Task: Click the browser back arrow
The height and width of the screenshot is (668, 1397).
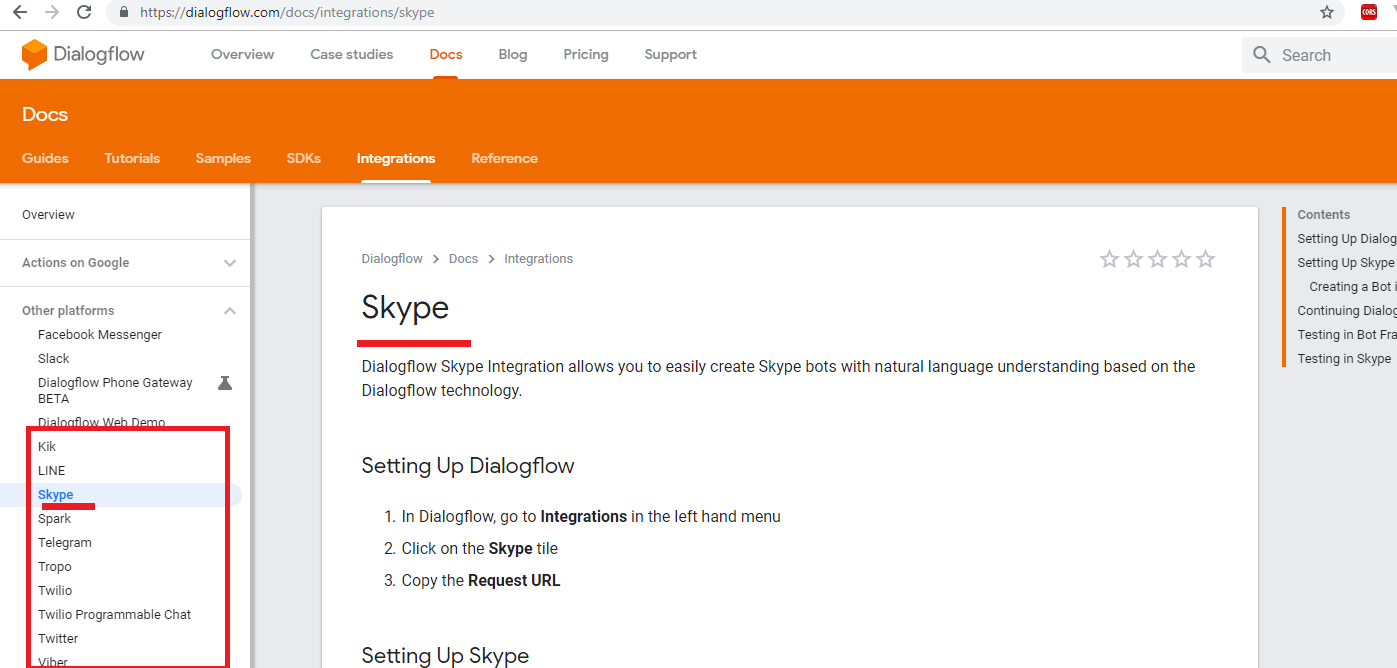Action: [x=19, y=13]
